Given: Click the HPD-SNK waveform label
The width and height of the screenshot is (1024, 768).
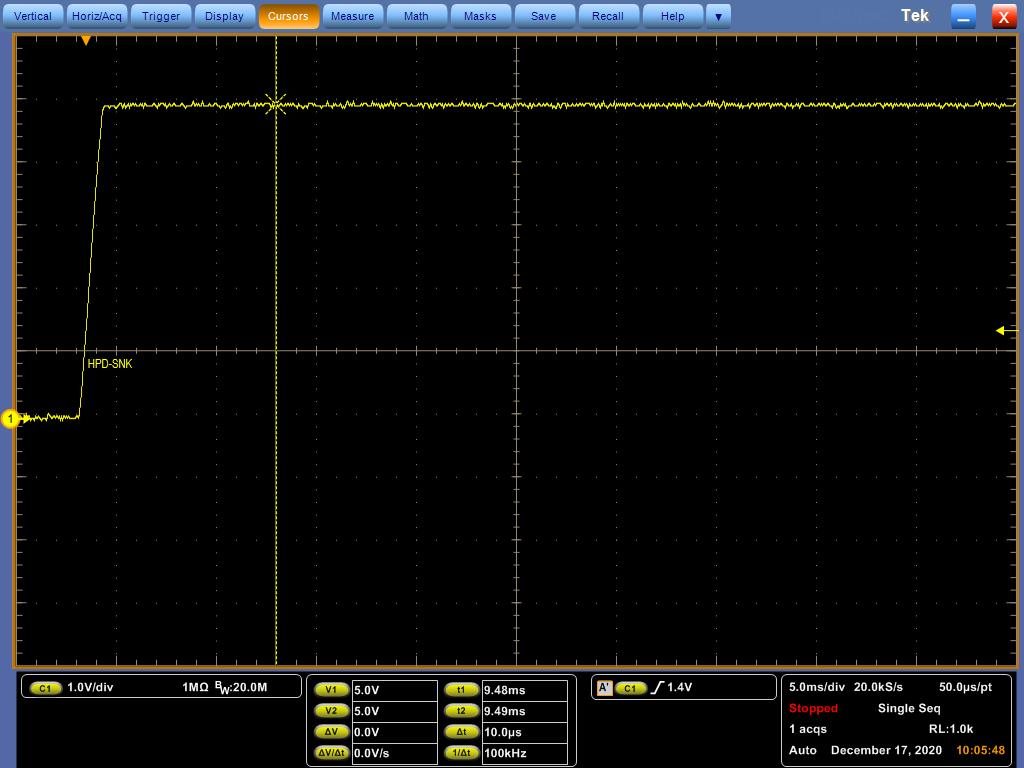Looking at the screenshot, I should point(110,364).
